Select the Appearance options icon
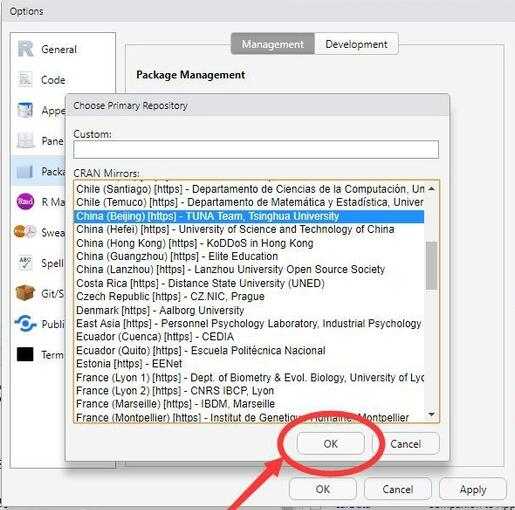 [26, 110]
